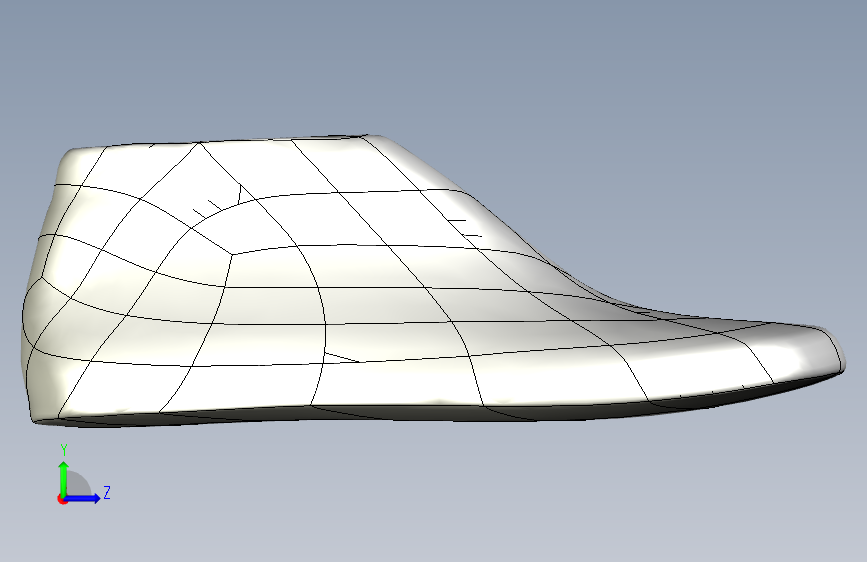Click the blue Z axis arrow of the triad
The image size is (867, 562).
click(x=82, y=498)
